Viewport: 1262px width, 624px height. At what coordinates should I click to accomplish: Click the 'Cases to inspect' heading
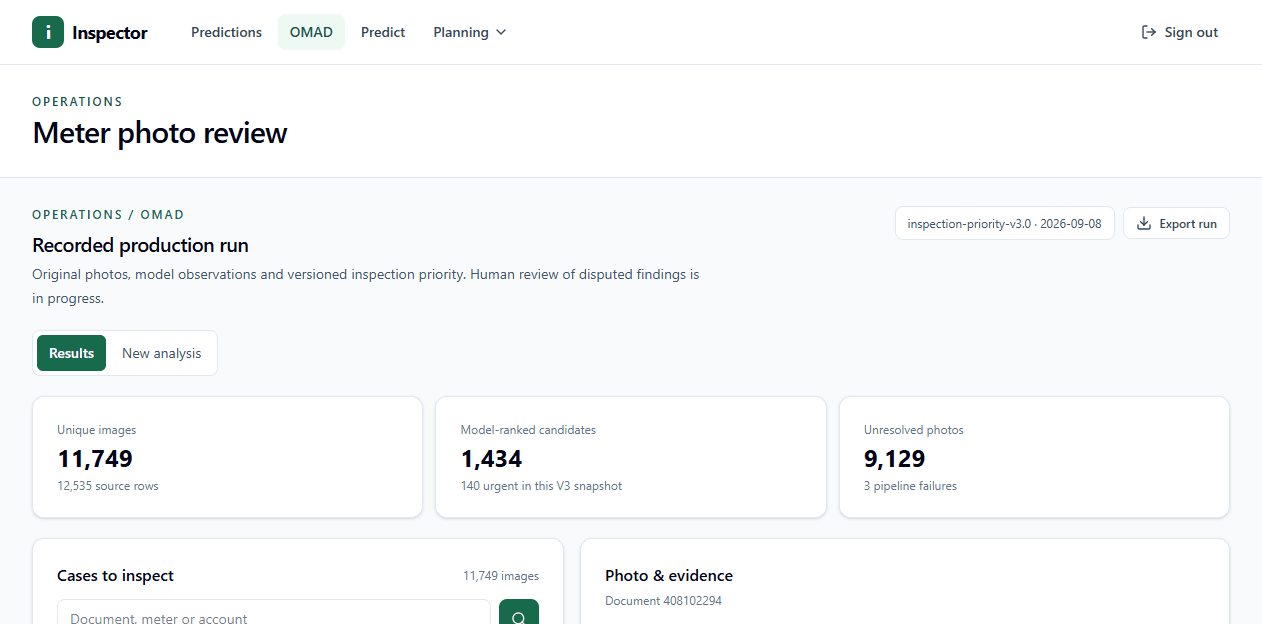[115, 576]
